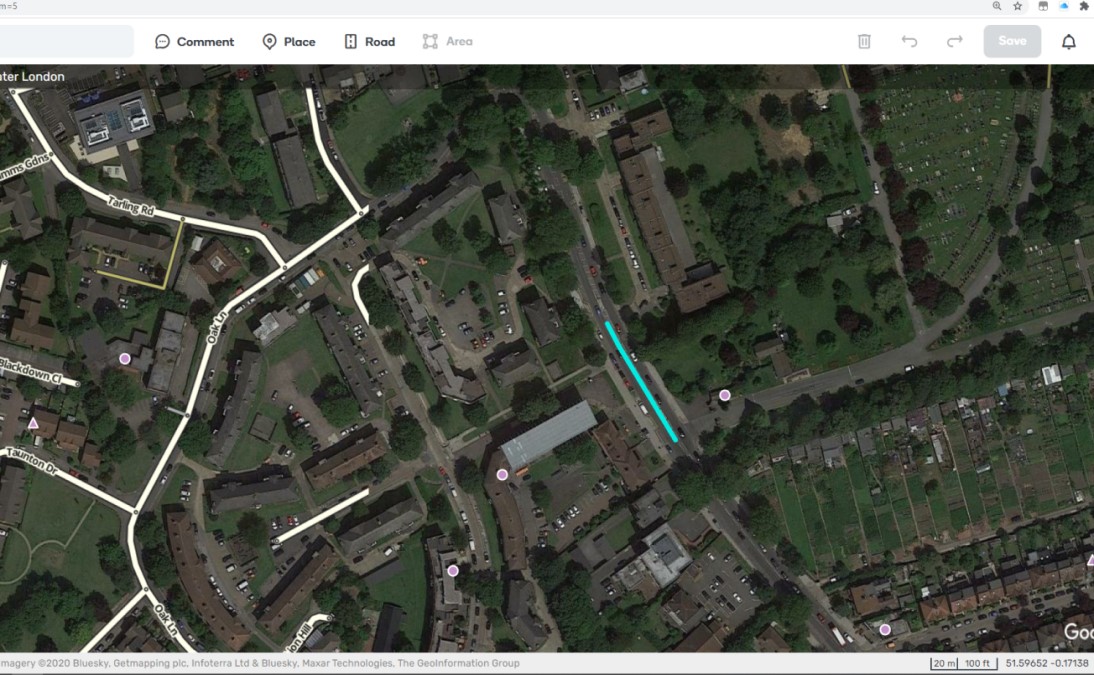Select the Place tool
1094x675 pixels.
[x=288, y=42]
